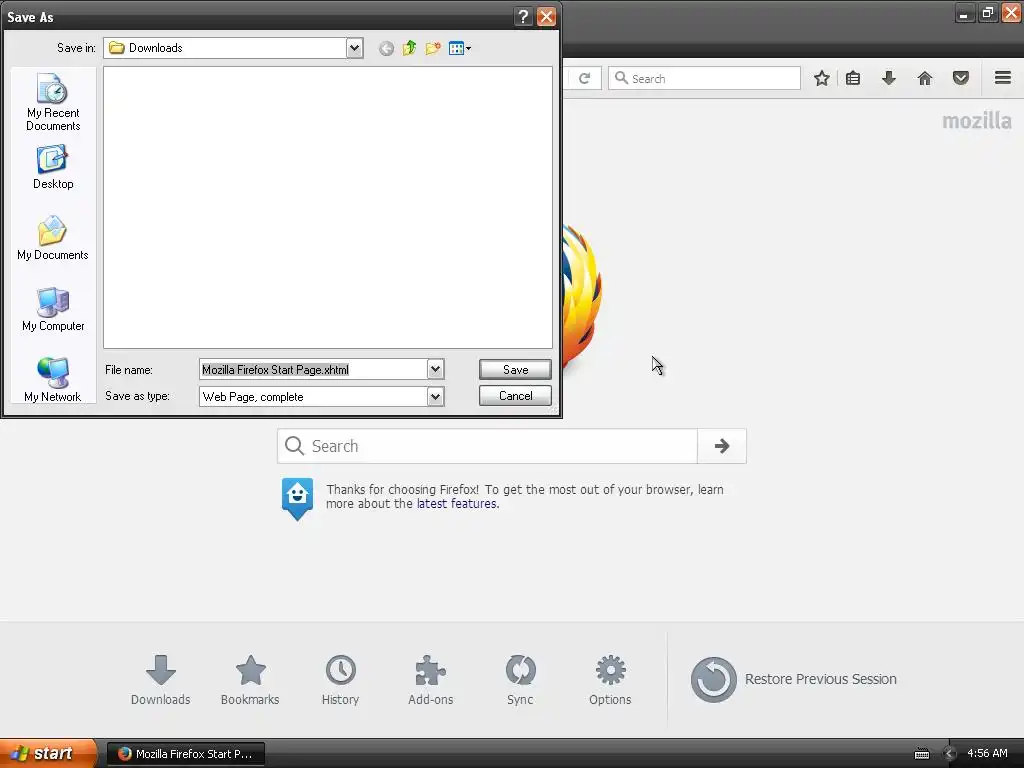Open the Firefox hamburger menu
Viewport: 1024px width, 768px height.
tap(1003, 78)
